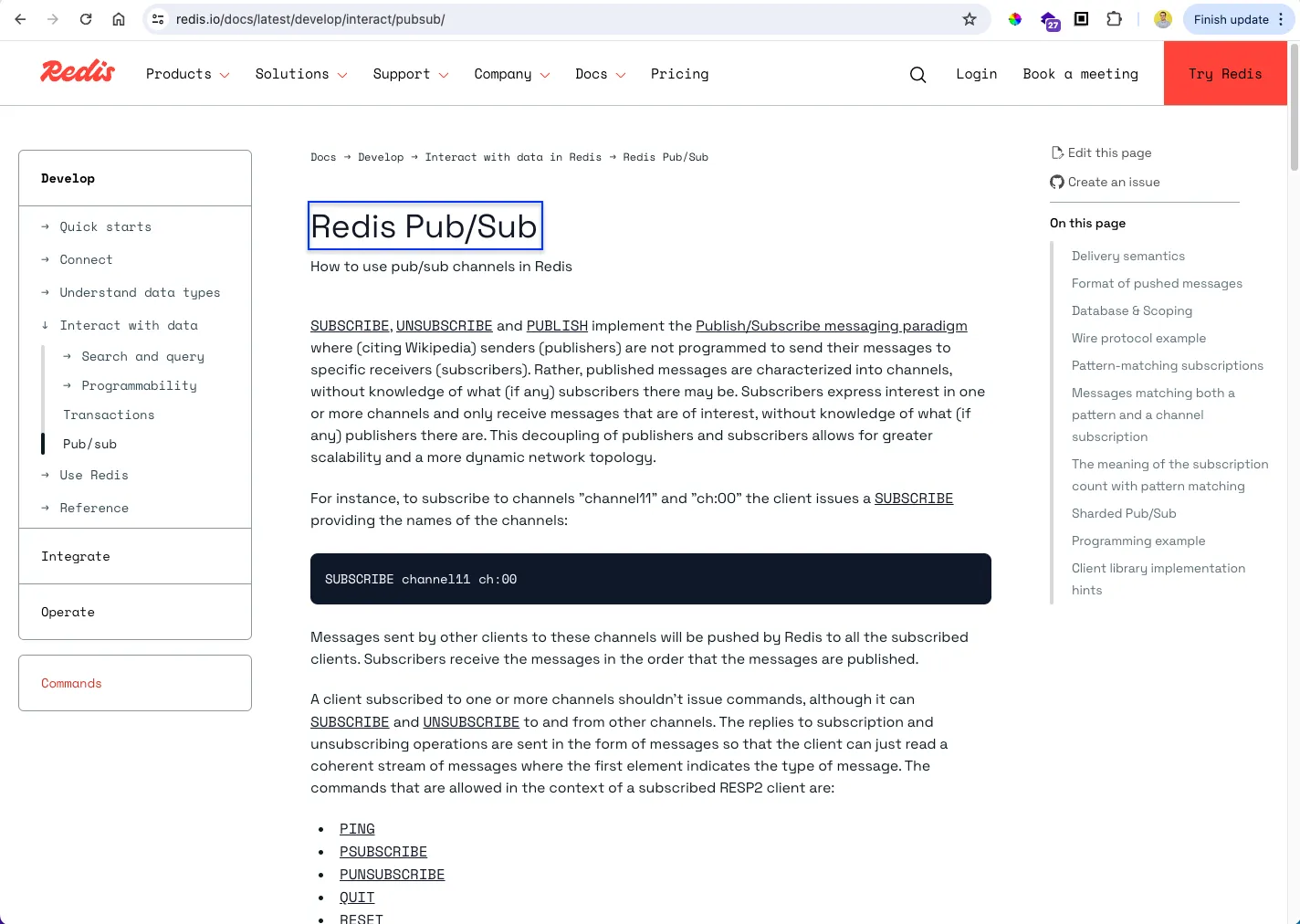
Task: Open the QUIT command link
Action: (x=357, y=898)
